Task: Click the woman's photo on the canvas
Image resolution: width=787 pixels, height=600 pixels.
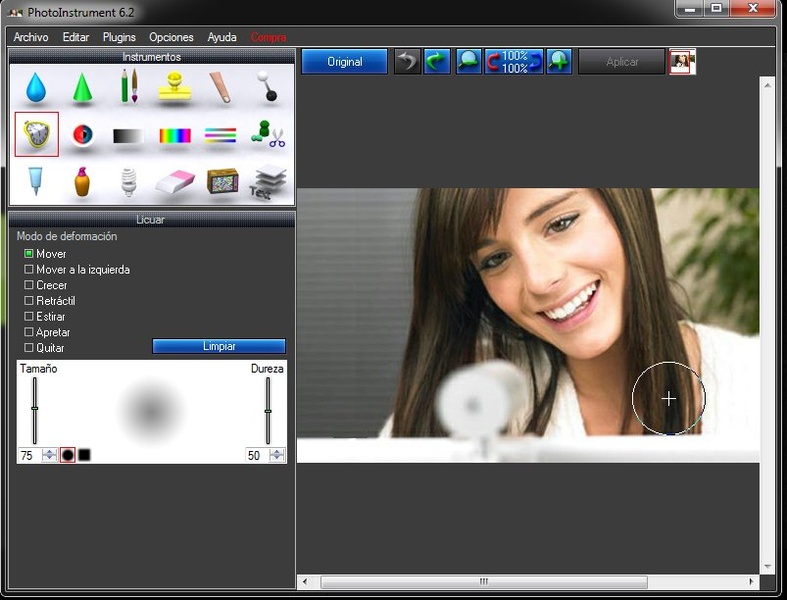Action: click(528, 325)
